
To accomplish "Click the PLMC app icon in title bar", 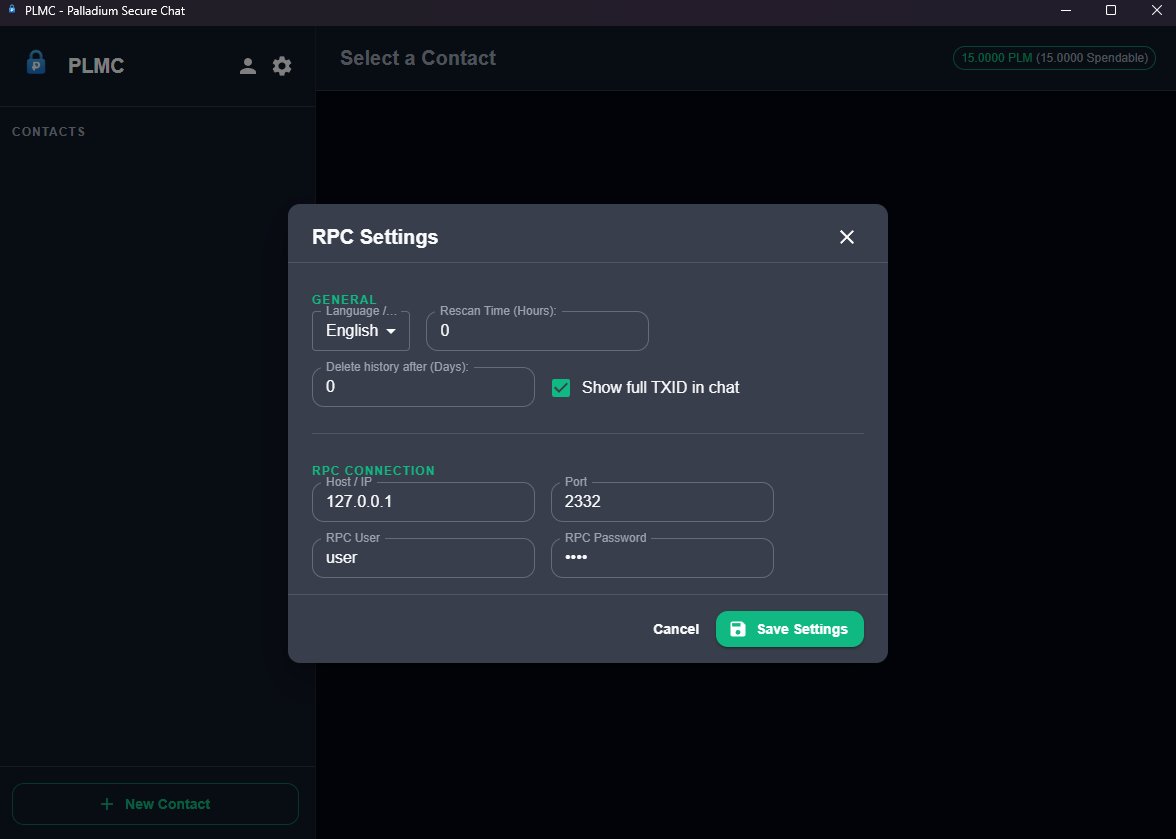I will 10,11.
